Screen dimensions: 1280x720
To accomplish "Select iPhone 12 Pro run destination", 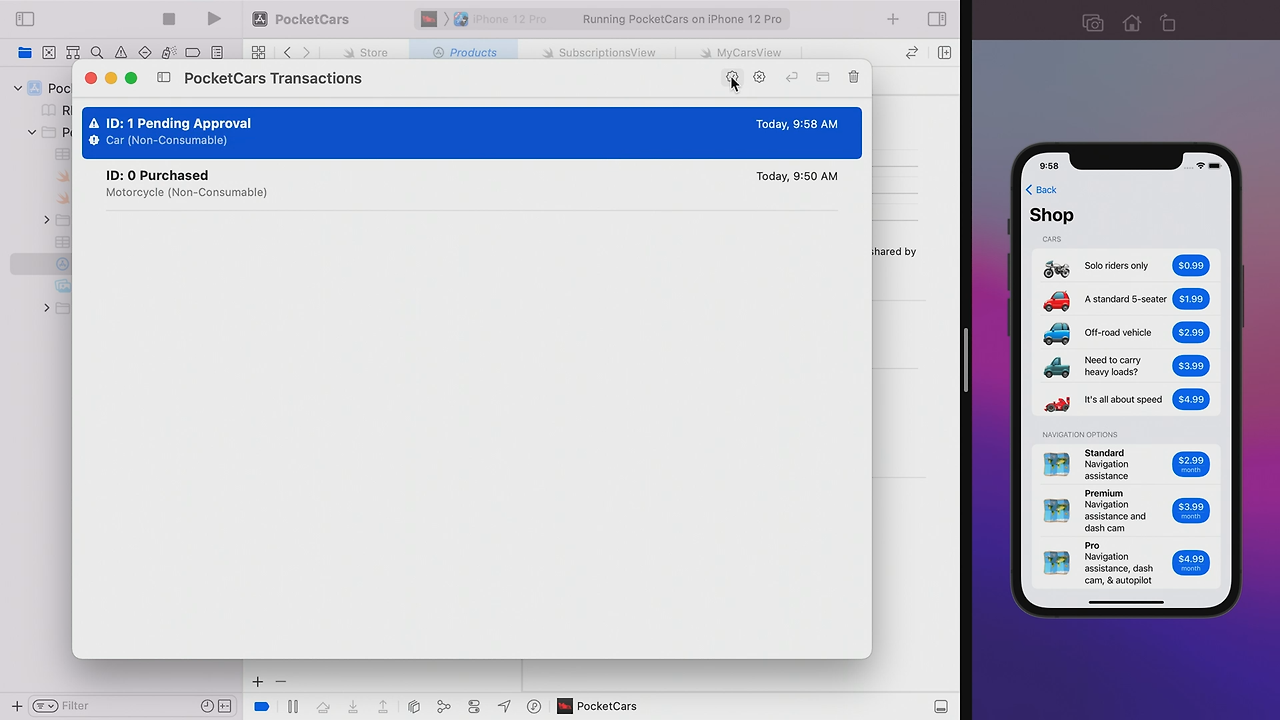I will tap(499, 19).
